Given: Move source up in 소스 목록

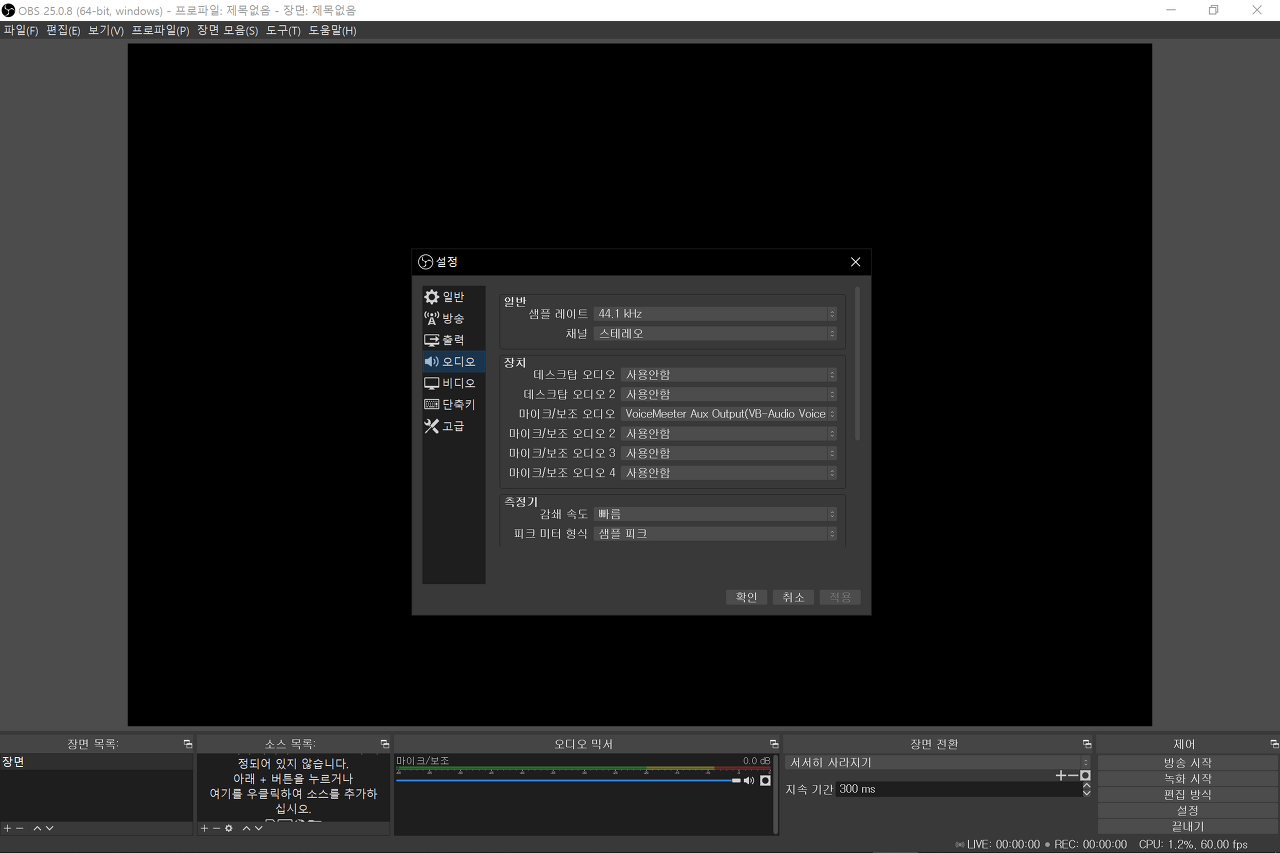Looking at the screenshot, I should 246,828.
